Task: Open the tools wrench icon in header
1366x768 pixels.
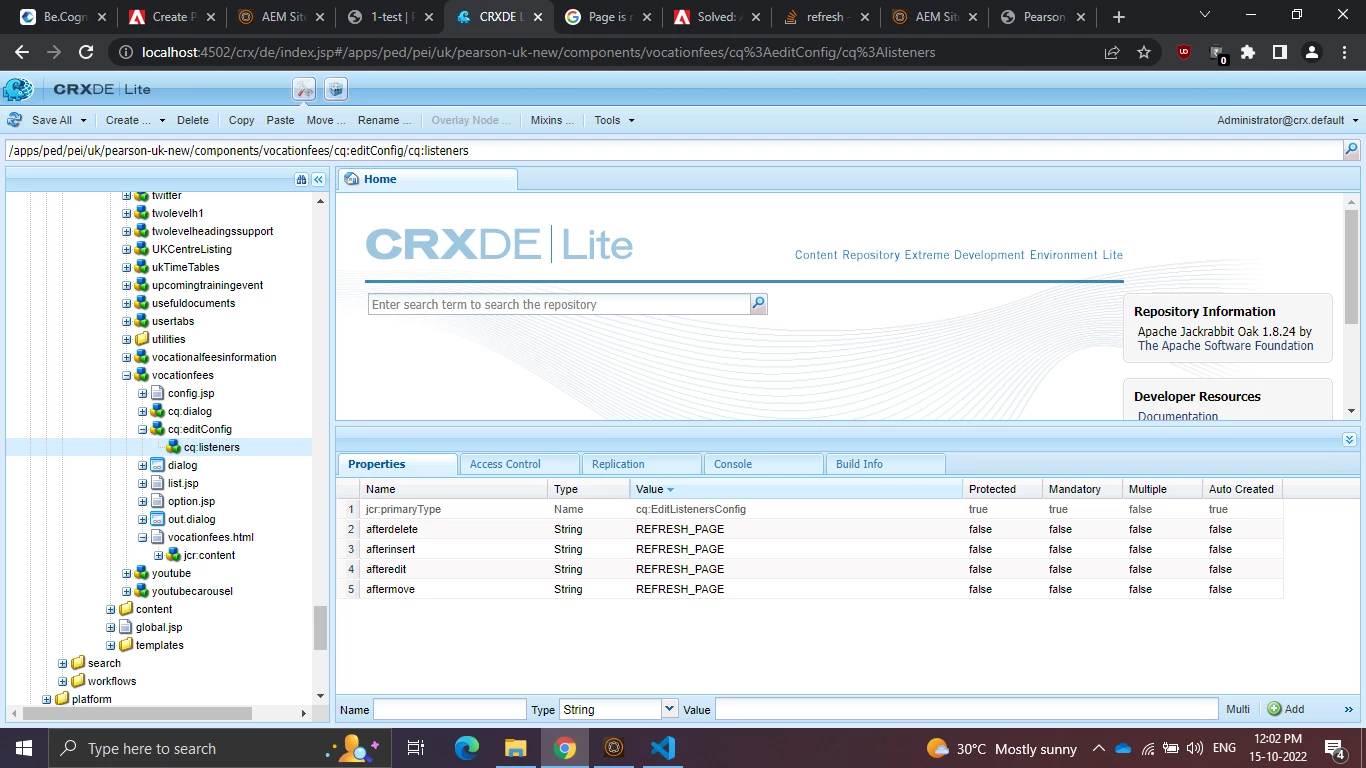Action: pos(304,89)
